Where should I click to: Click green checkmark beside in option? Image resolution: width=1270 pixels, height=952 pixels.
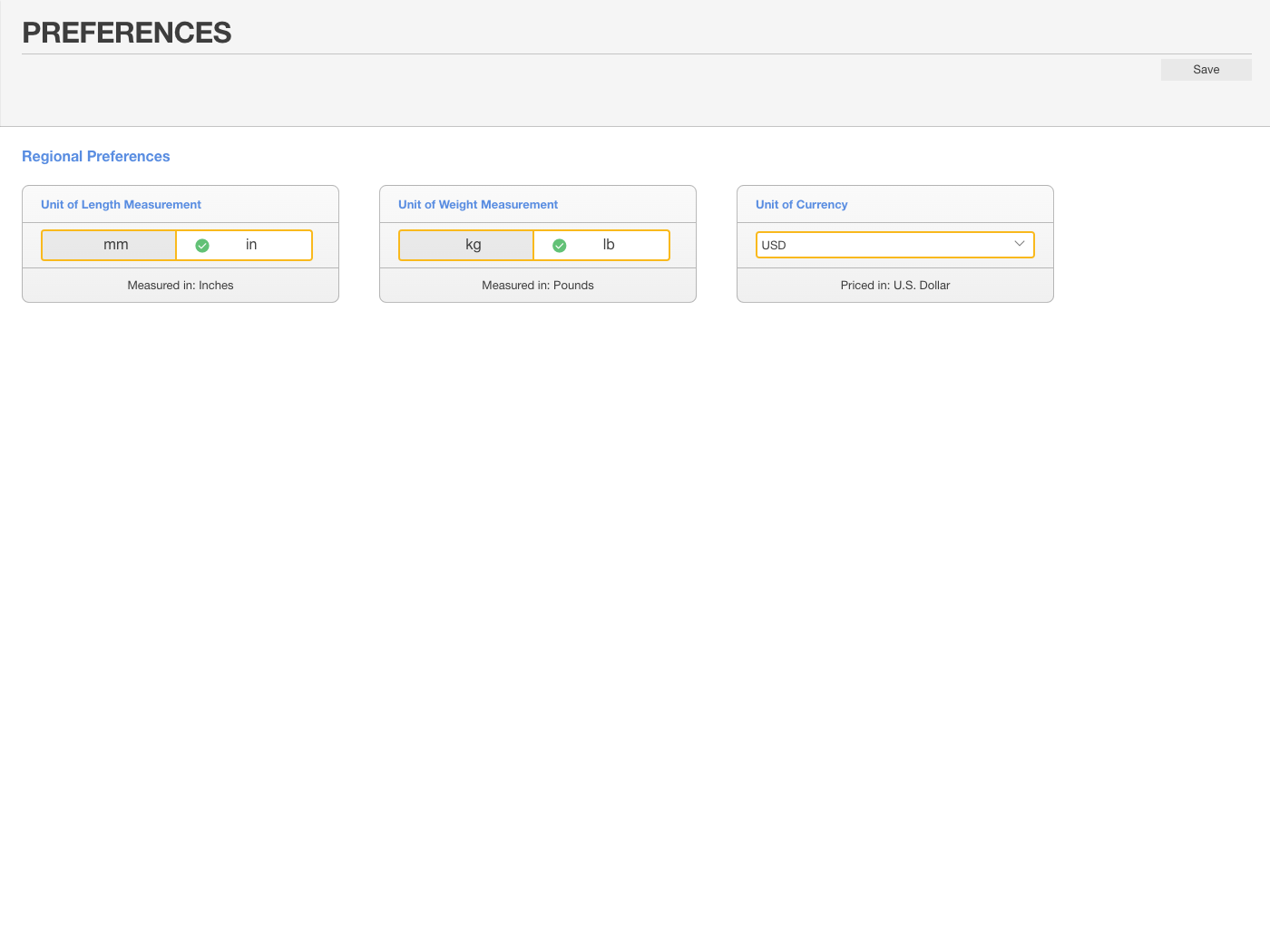click(202, 246)
